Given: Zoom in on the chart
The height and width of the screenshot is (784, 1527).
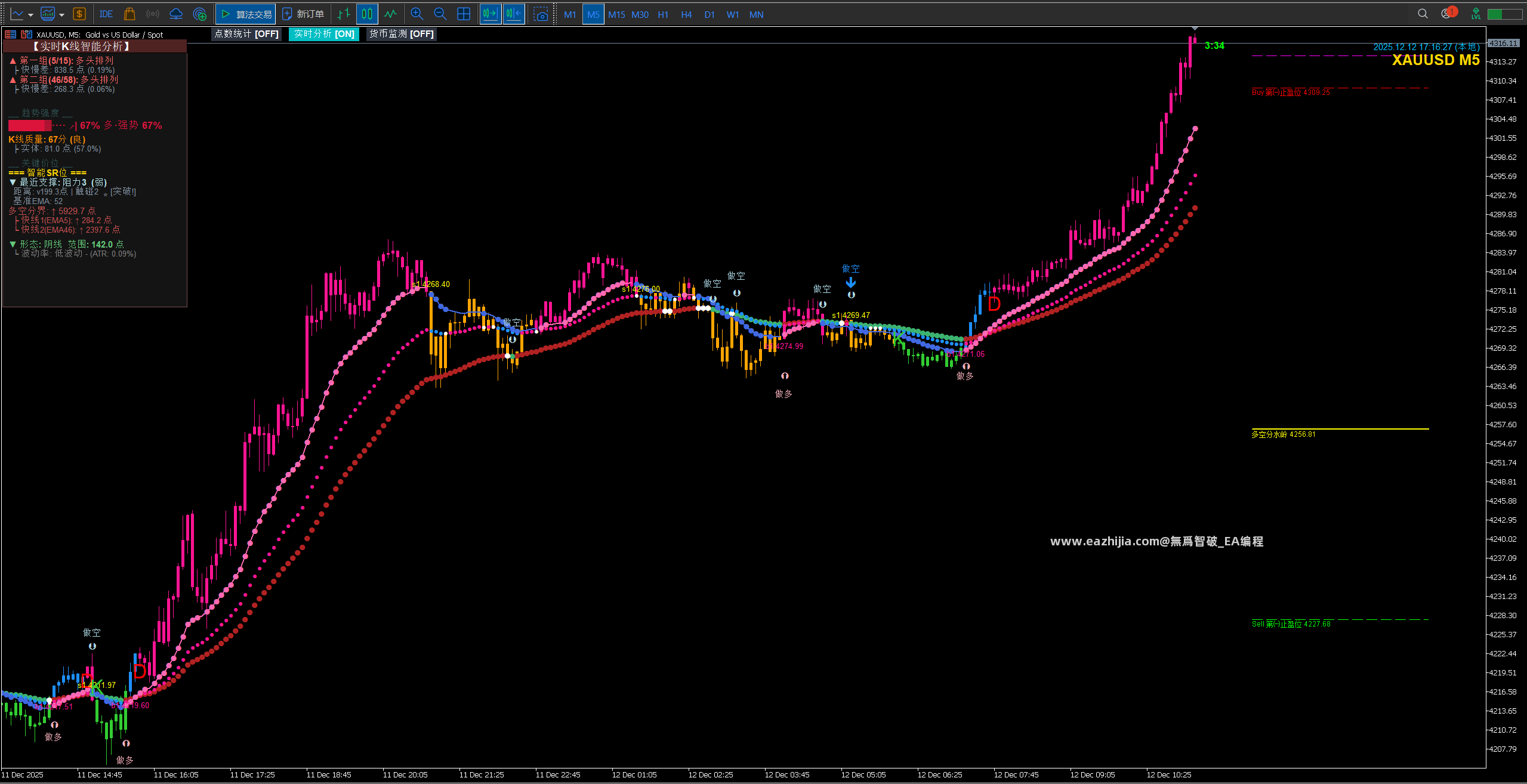Looking at the screenshot, I should click(x=417, y=14).
